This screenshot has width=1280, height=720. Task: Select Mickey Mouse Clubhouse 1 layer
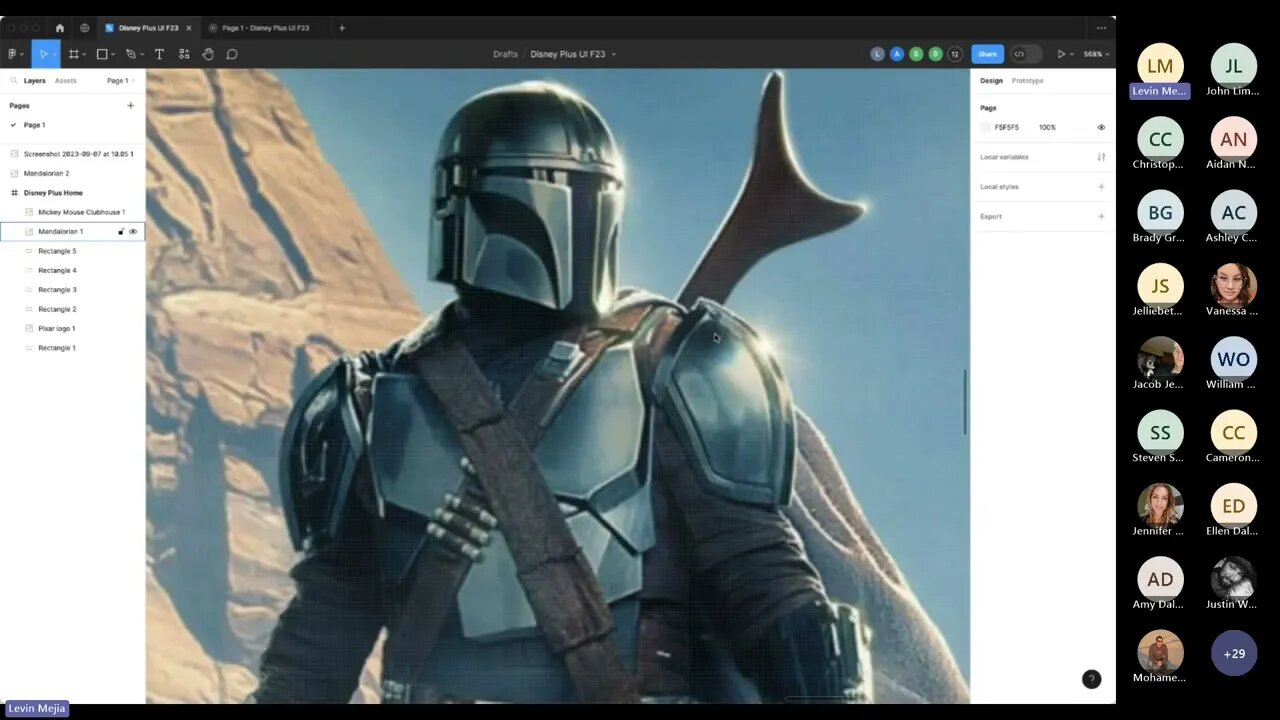pos(72,212)
